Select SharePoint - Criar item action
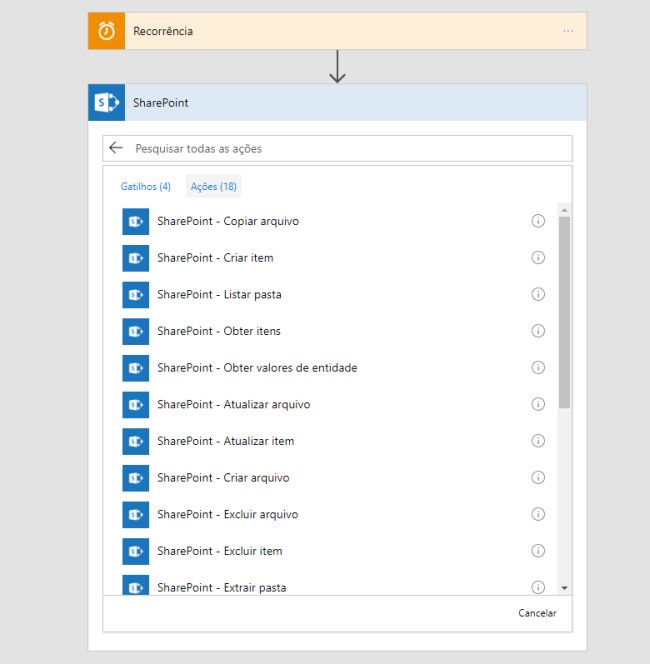650x664 pixels. coord(215,258)
